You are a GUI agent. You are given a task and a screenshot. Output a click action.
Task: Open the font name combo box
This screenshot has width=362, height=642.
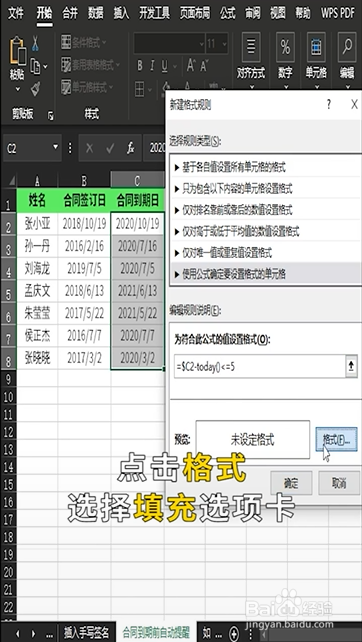pos(170,44)
